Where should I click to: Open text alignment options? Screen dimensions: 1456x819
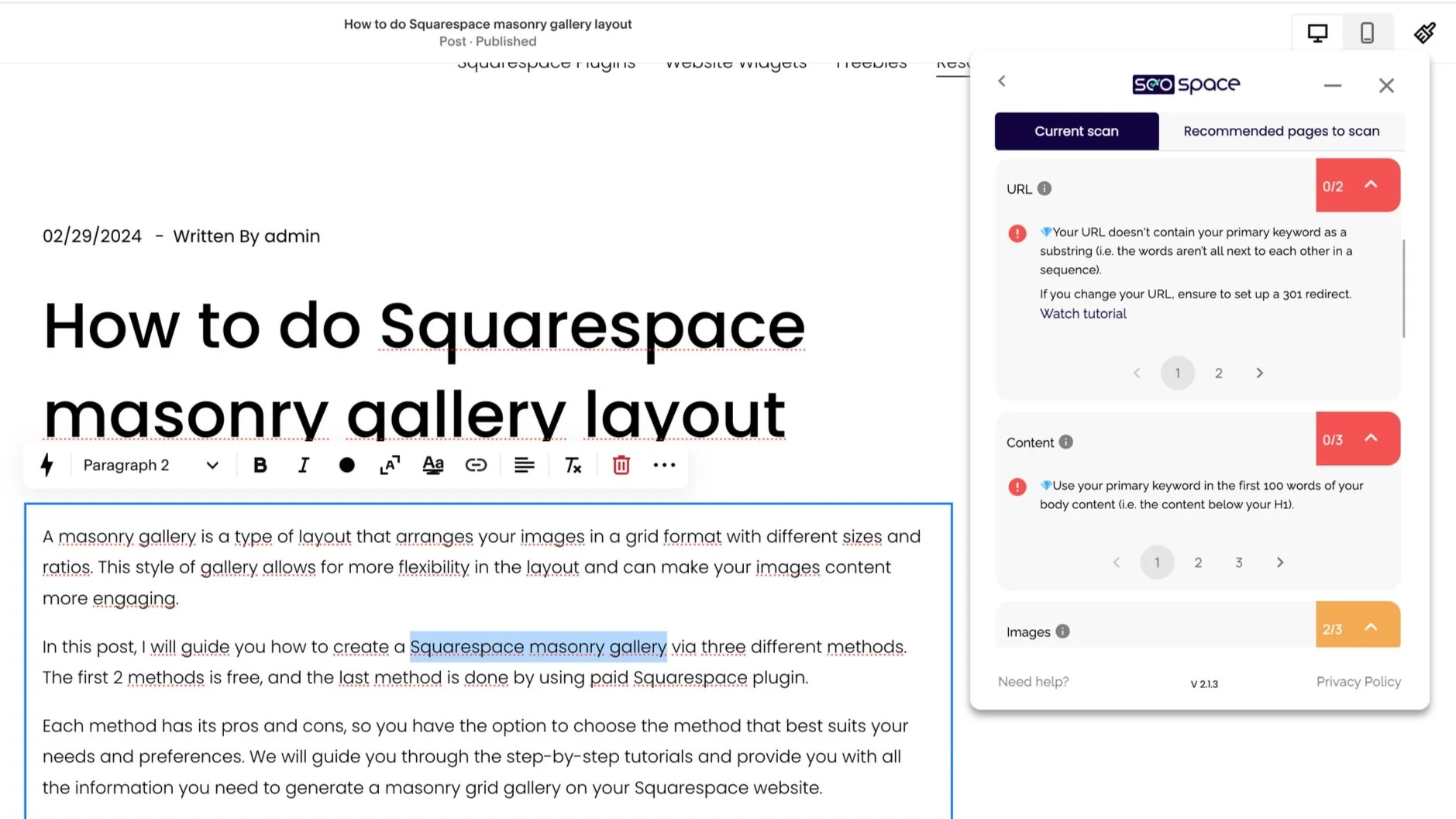coord(525,465)
